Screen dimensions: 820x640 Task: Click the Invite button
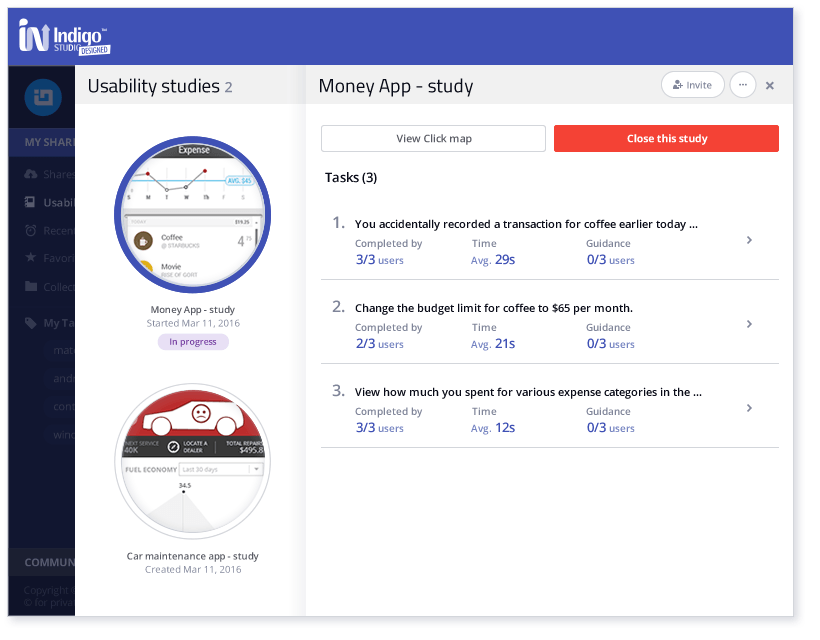pos(692,85)
